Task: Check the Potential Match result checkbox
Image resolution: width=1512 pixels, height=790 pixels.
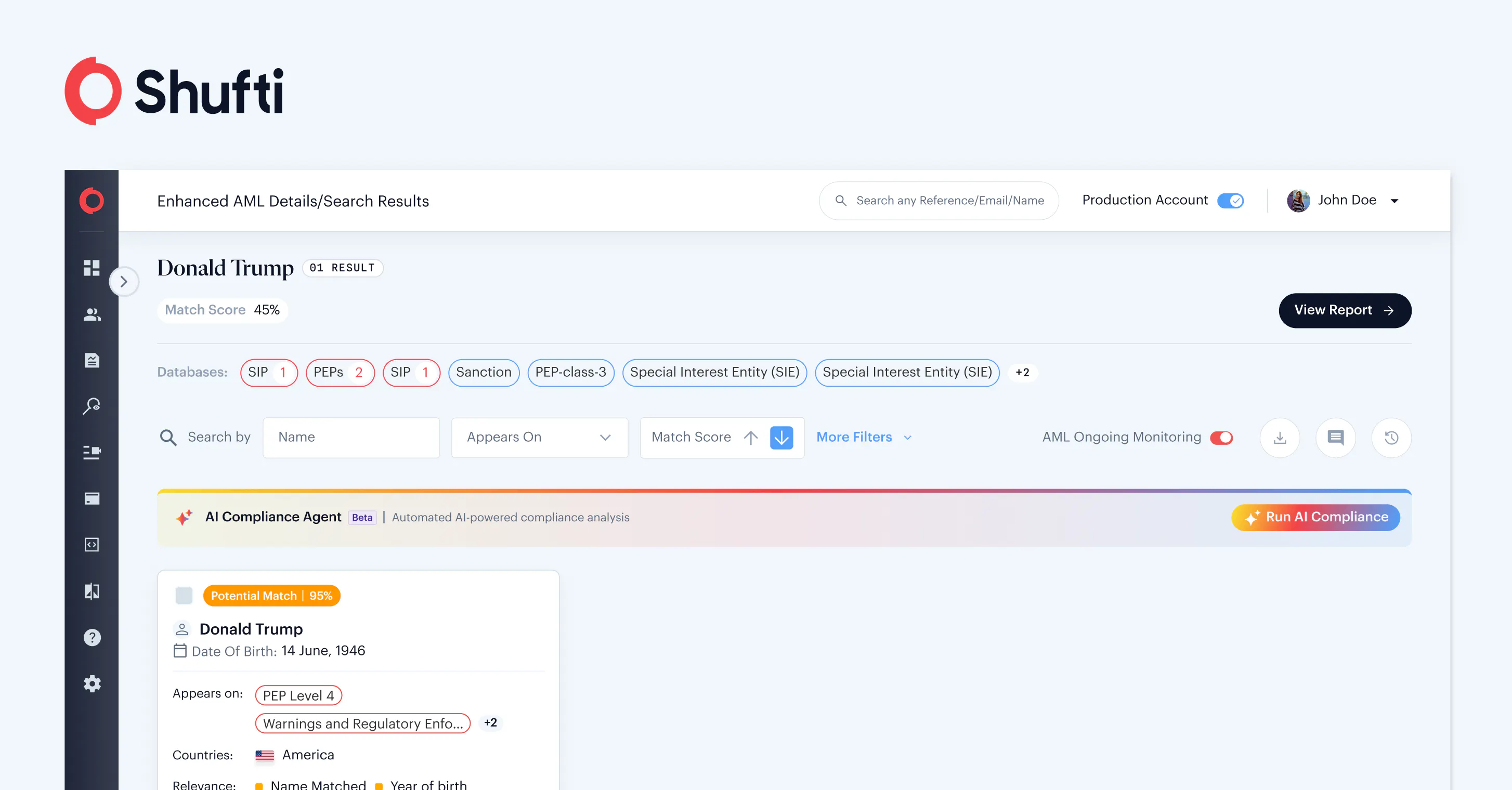Action: tap(184, 596)
